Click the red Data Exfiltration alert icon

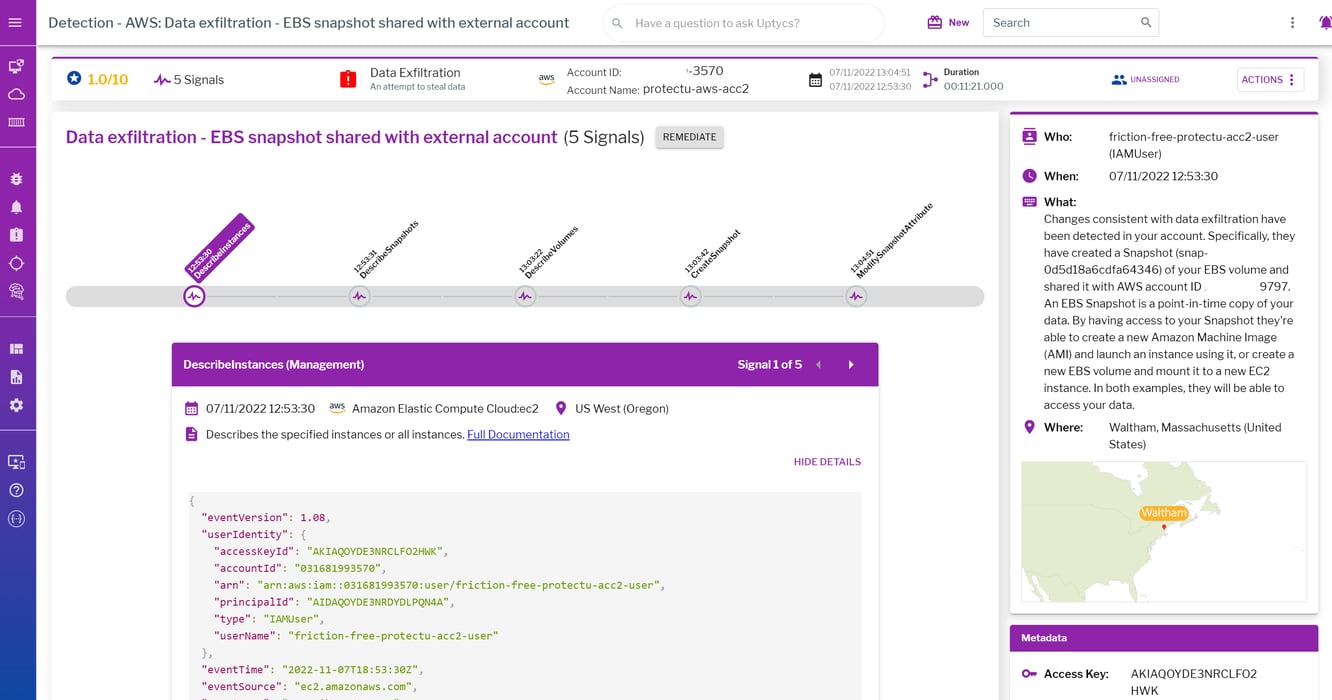pos(348,79)
